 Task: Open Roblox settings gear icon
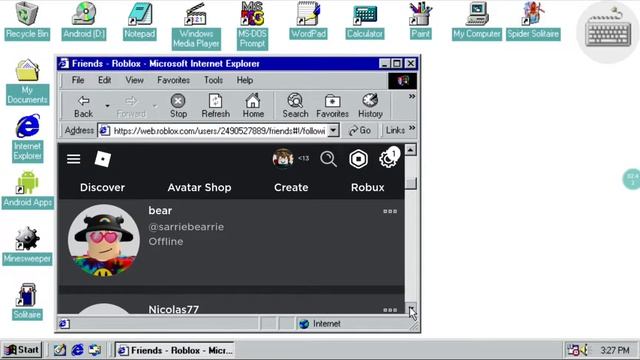click(388, 159)
